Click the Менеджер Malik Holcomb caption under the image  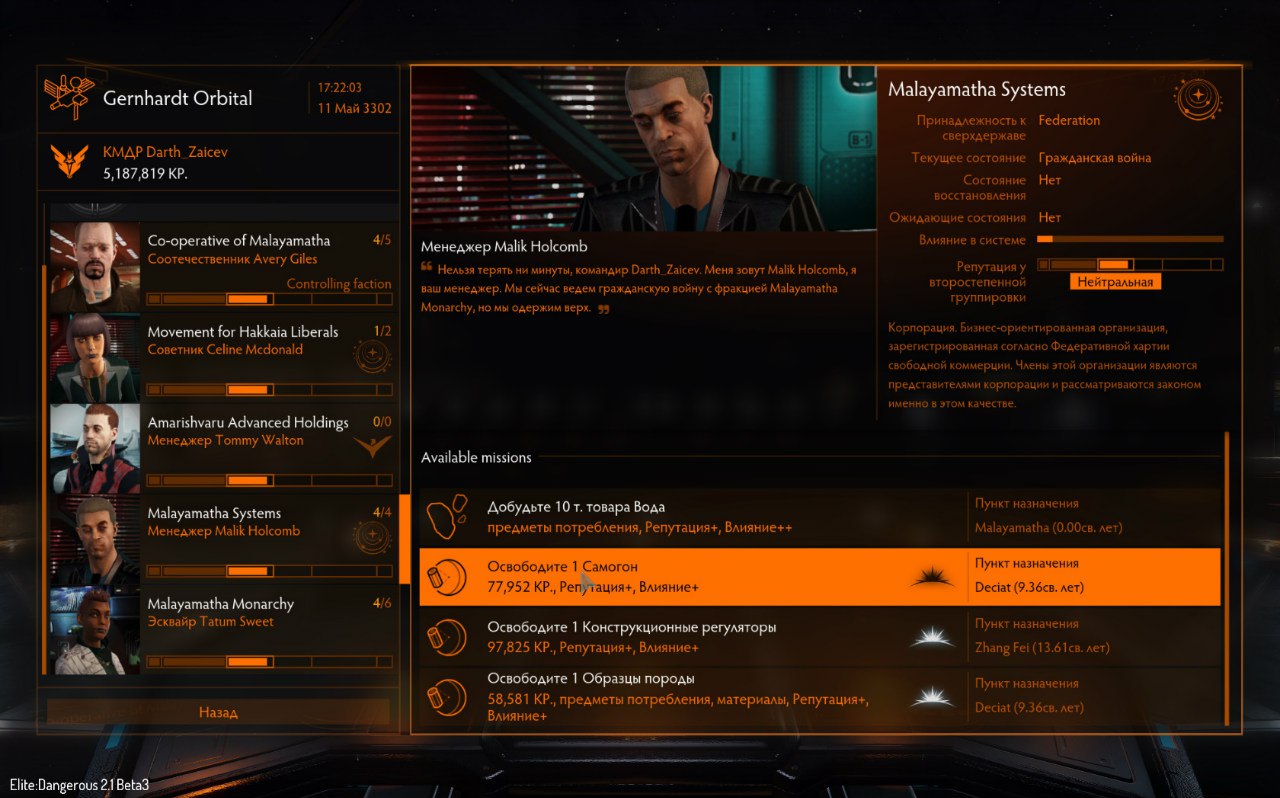pos(504,246)
